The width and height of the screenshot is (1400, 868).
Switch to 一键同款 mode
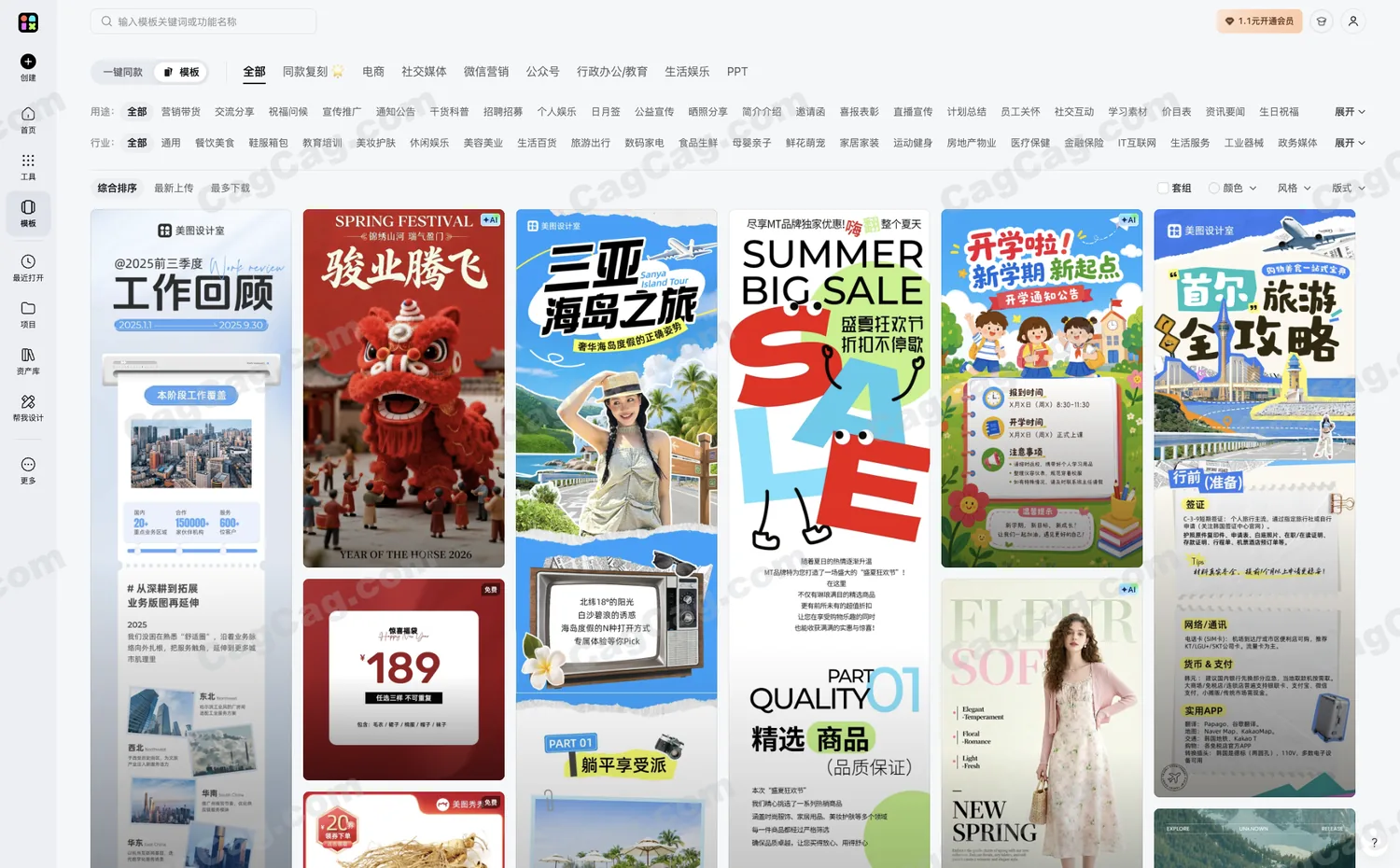click(x=122, y=72)
